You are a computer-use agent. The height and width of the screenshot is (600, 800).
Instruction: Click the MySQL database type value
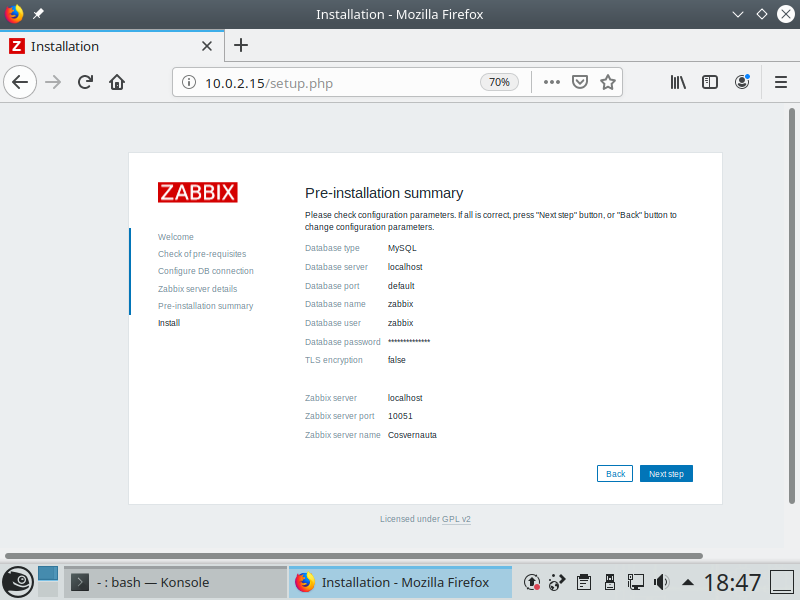point(402,248)
